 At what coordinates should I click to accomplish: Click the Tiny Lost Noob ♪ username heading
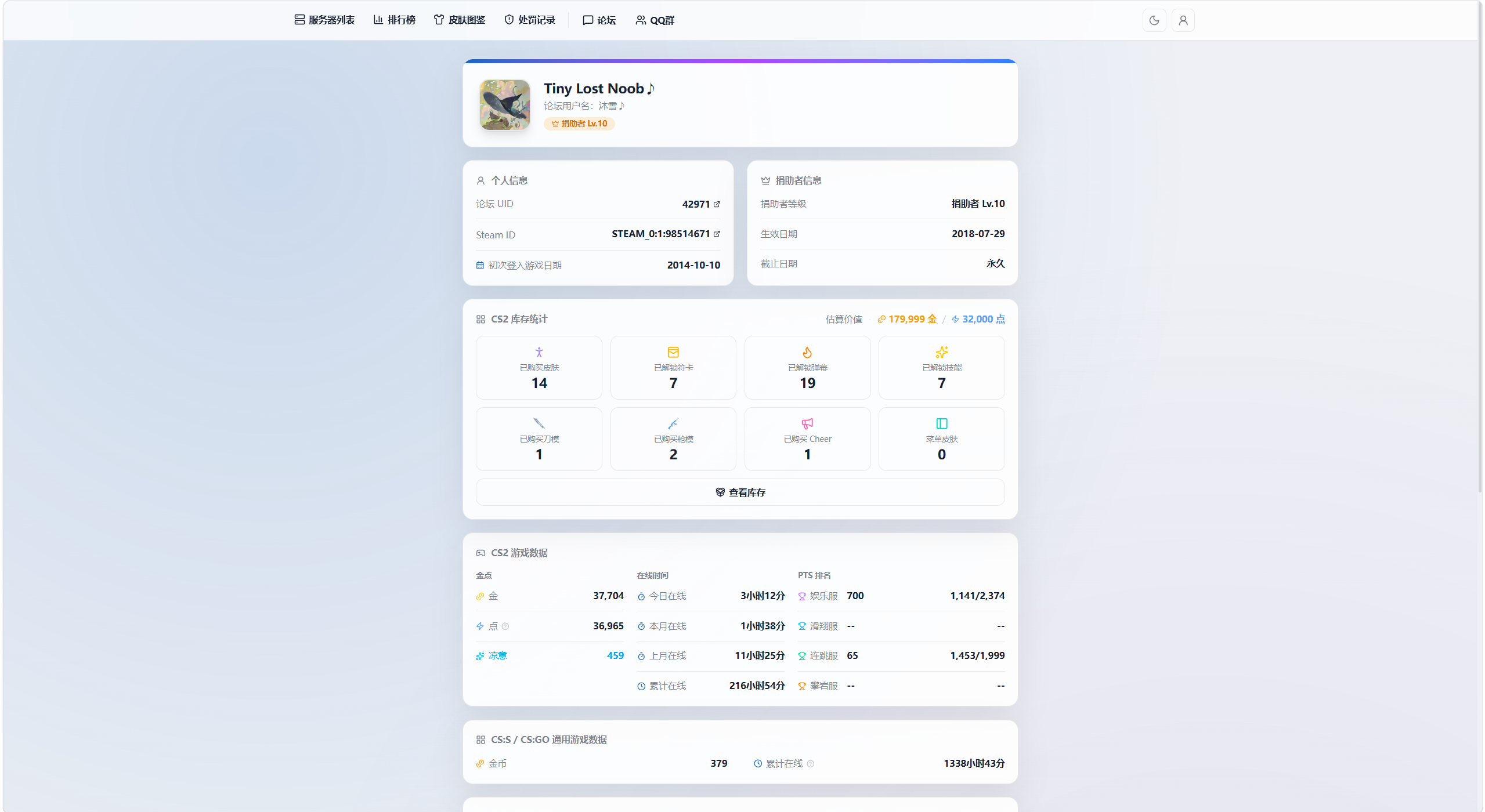[599, 89]
